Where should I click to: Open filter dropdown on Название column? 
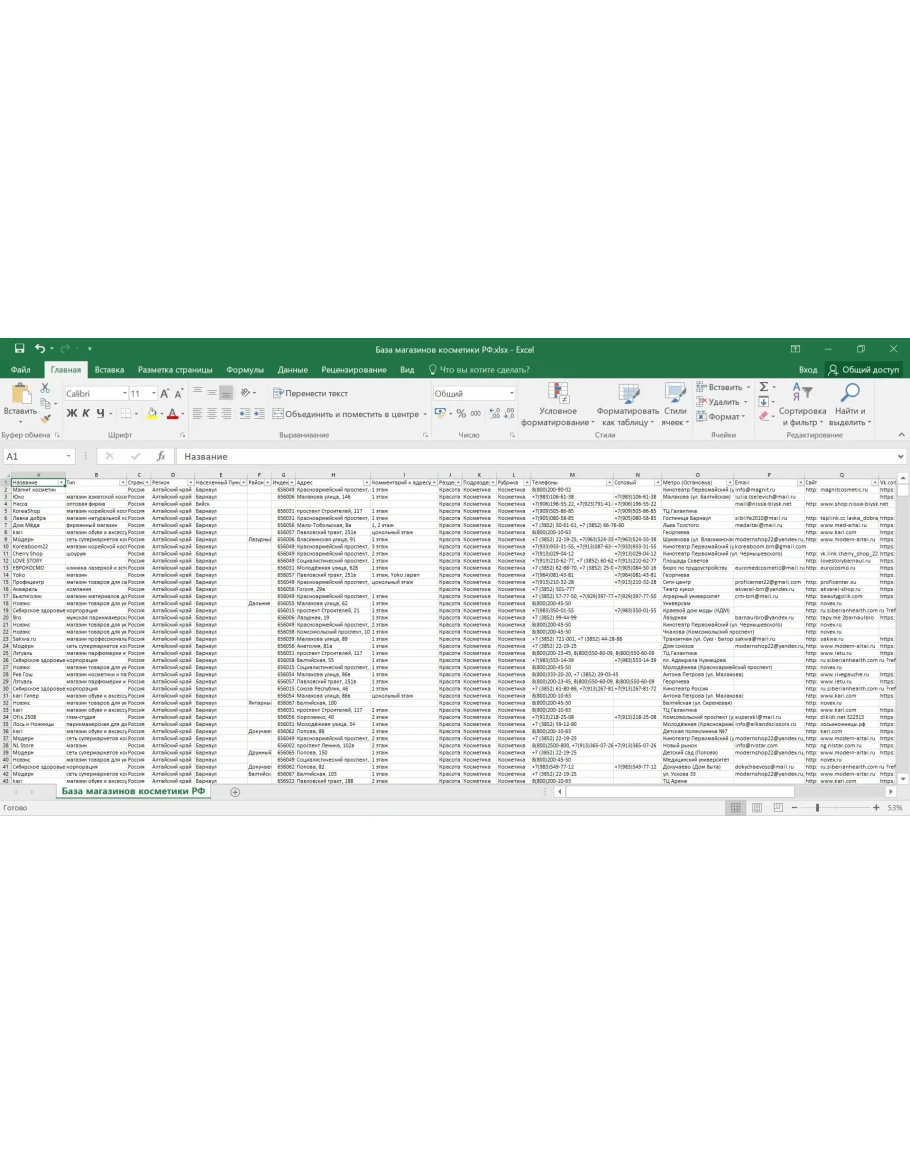click(x=61, y=482)
